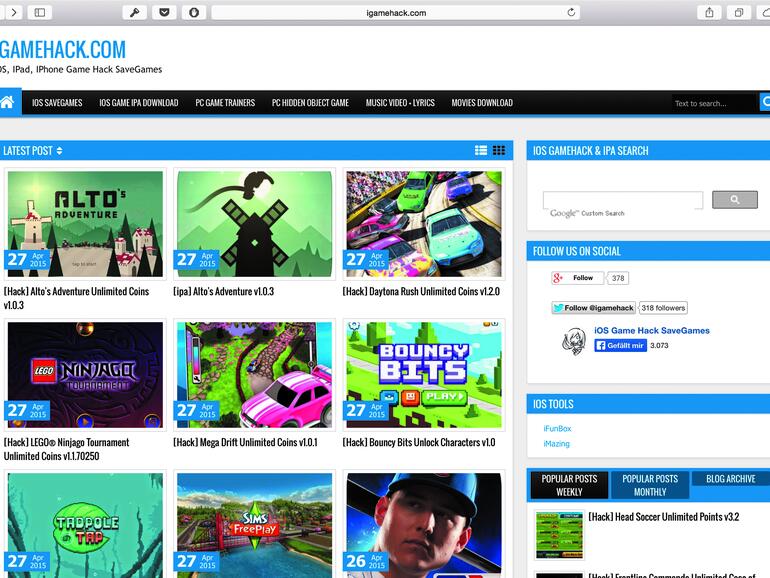
Task: Open '[Hack] Head Soccer Unlimited Points' link
Action: point(663,517)
